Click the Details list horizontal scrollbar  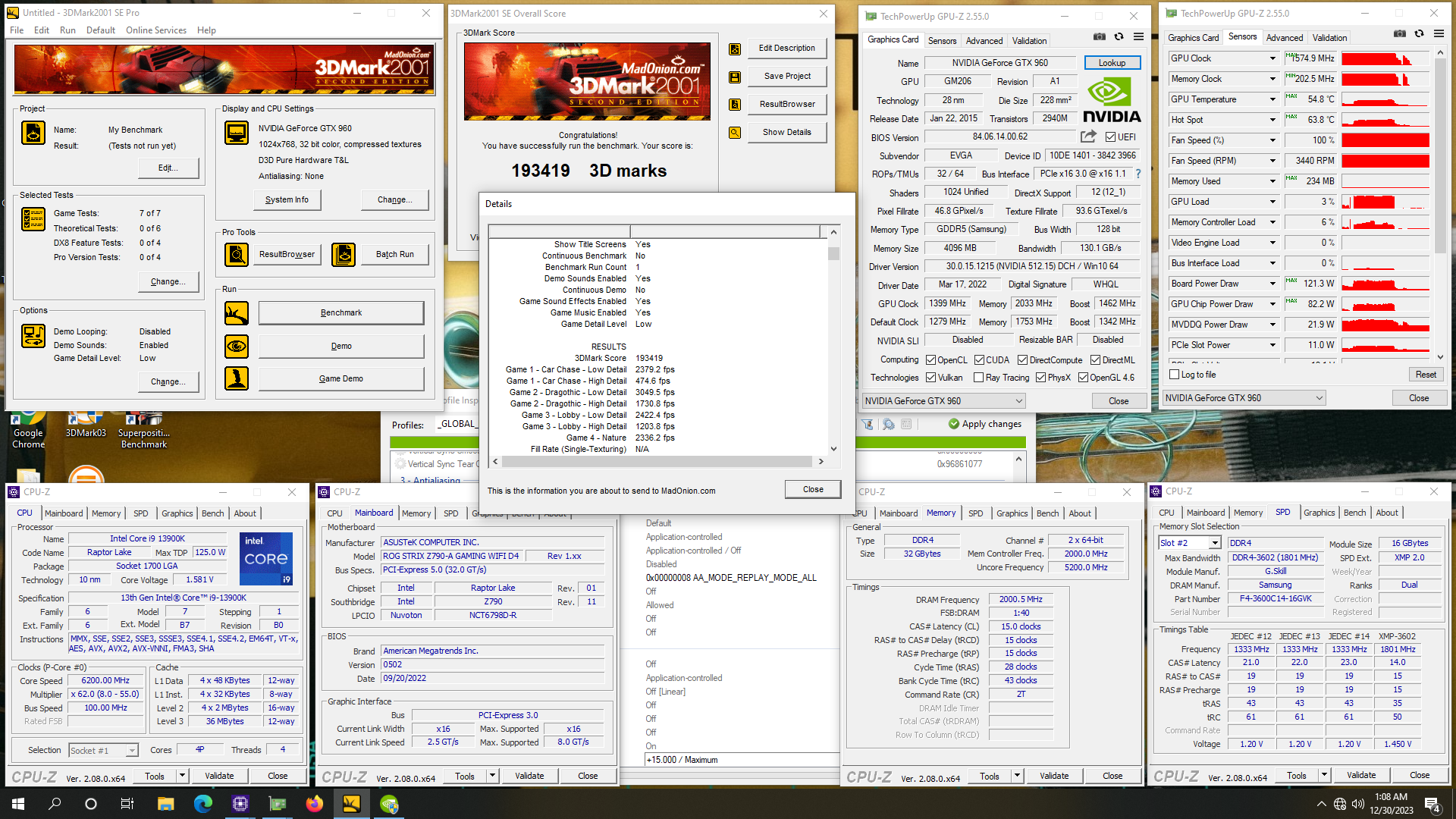tap(657, 461)
